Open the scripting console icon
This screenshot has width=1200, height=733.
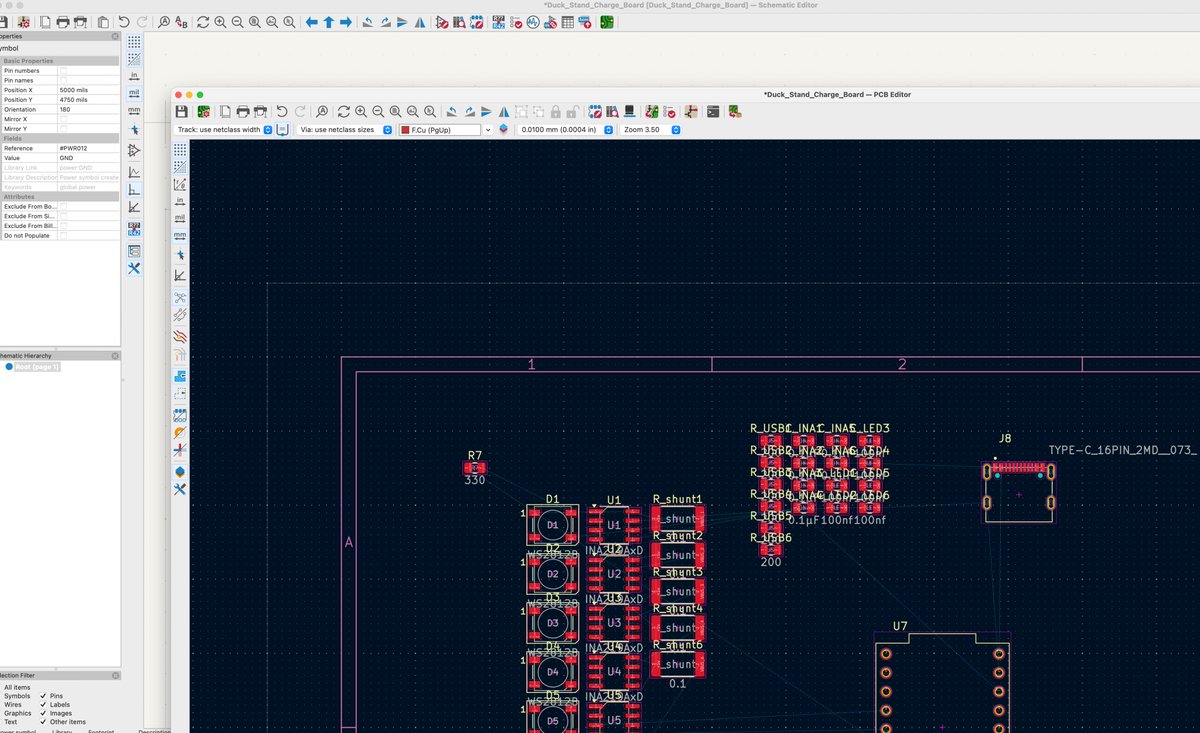pyautogui.click(x=712, y=111)
